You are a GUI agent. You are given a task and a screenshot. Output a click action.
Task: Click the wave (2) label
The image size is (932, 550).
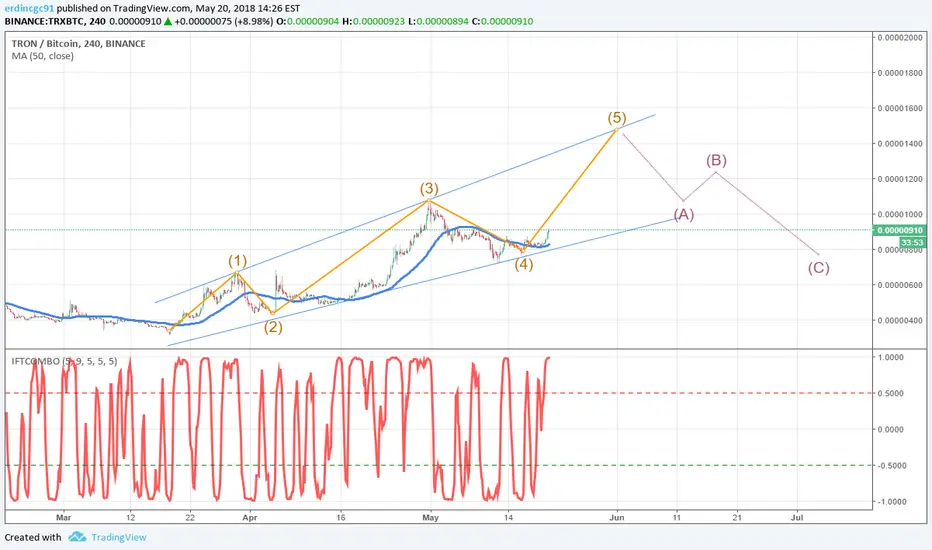[x=273, y=326]
